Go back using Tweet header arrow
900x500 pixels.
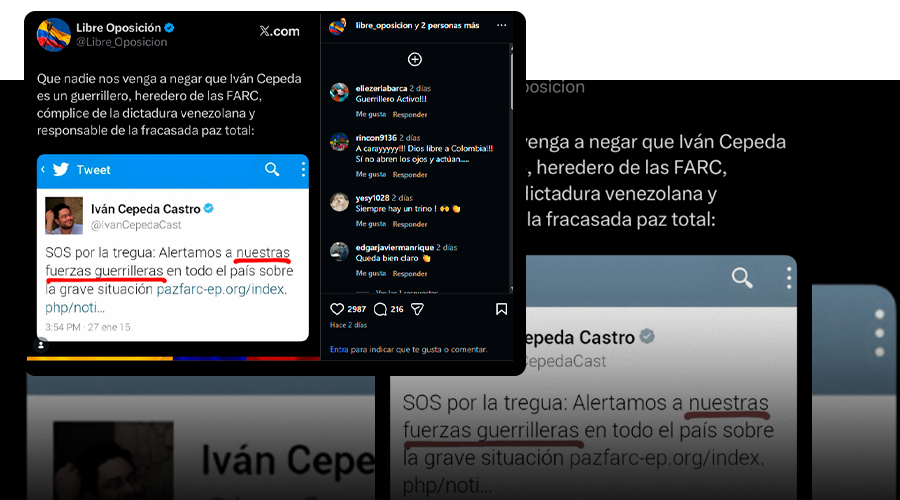(43, 169)
